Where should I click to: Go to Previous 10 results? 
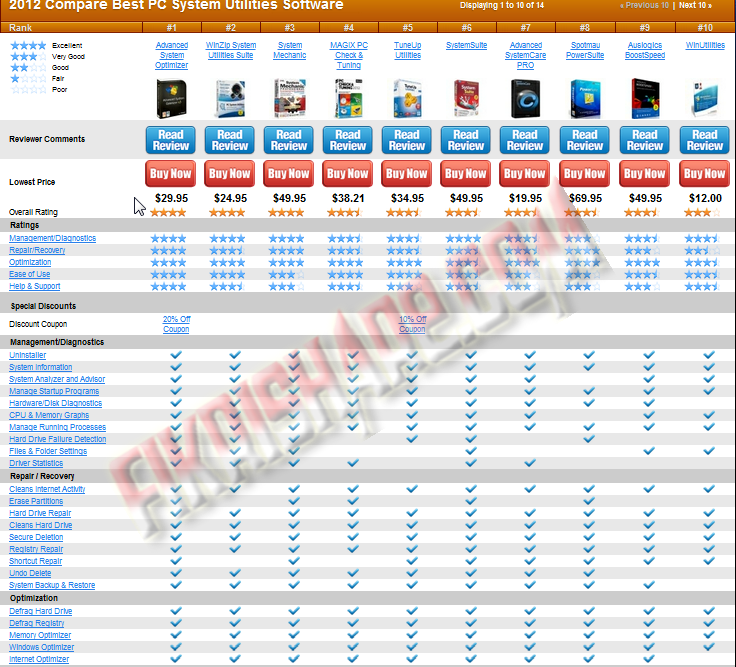tap(644, 6)
